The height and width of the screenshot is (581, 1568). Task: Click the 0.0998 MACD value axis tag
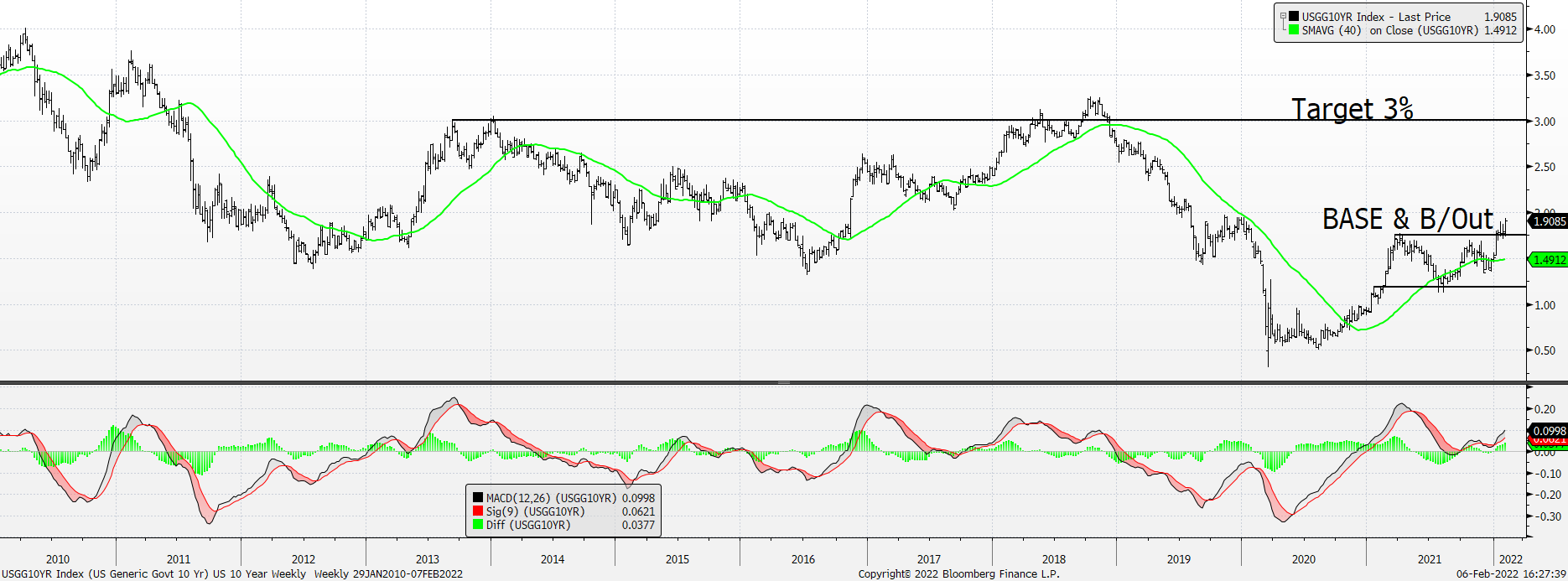tap(1548, 431)
